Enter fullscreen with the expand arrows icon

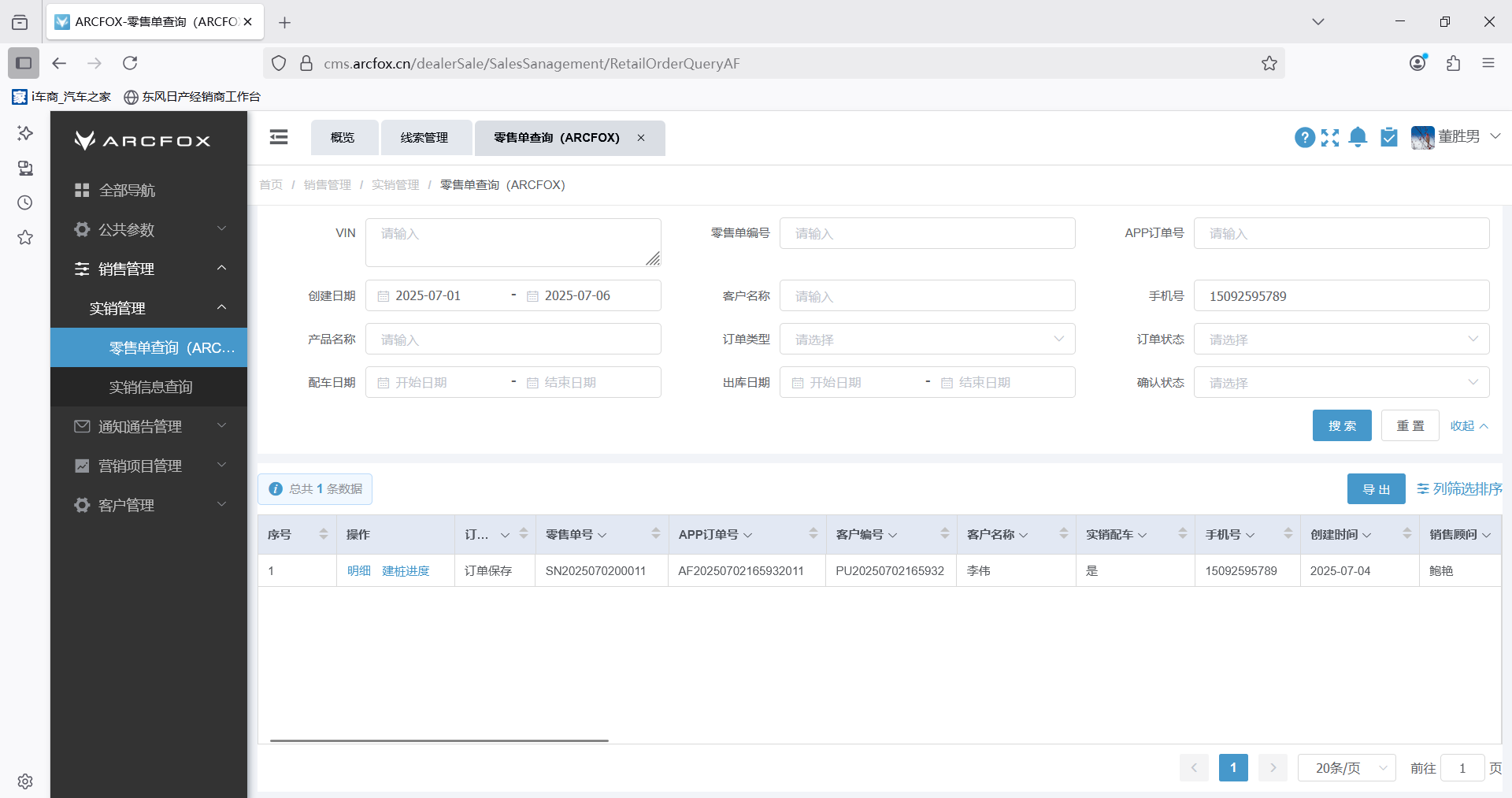[1330, 138]
